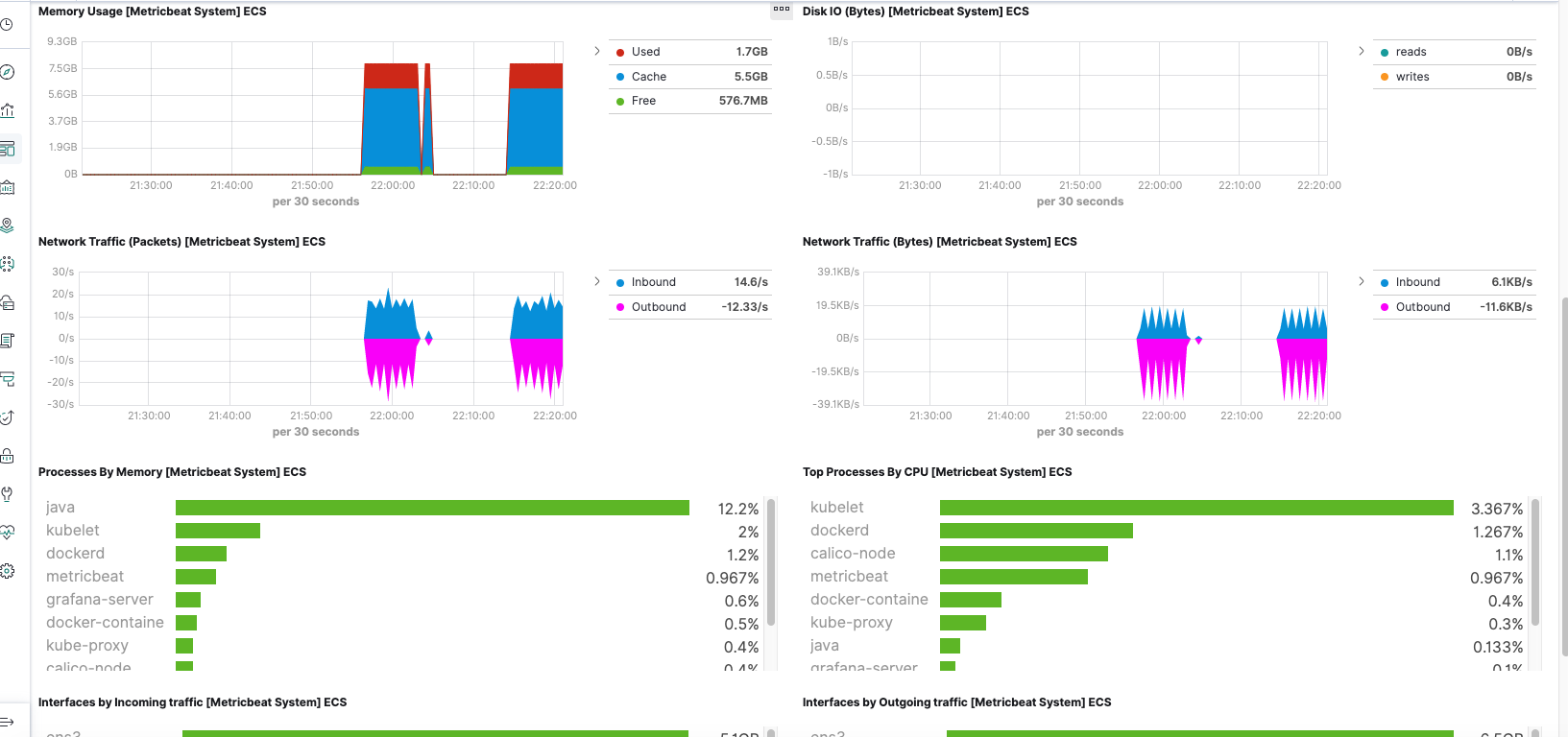Open Management gear icon in sidebar

point(7,571)
